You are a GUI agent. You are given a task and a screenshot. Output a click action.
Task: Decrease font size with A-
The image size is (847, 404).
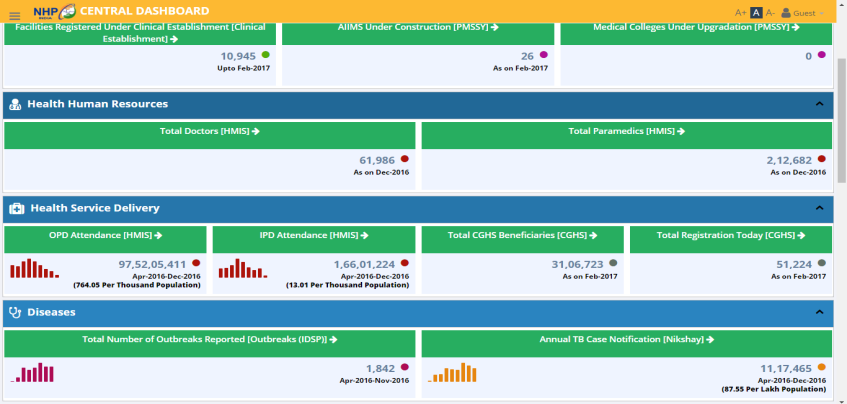pos(770,13)
